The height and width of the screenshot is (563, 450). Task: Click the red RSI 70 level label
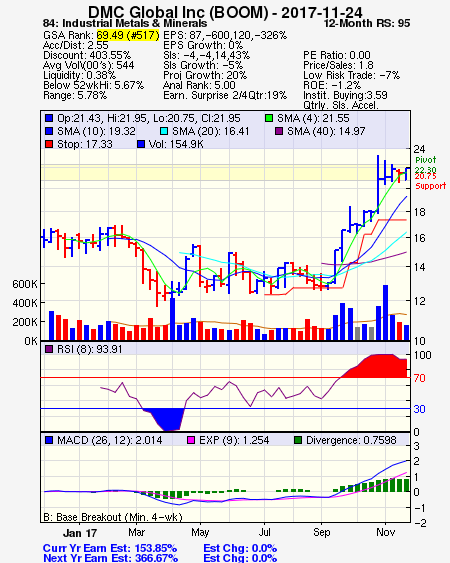[419, 378]
